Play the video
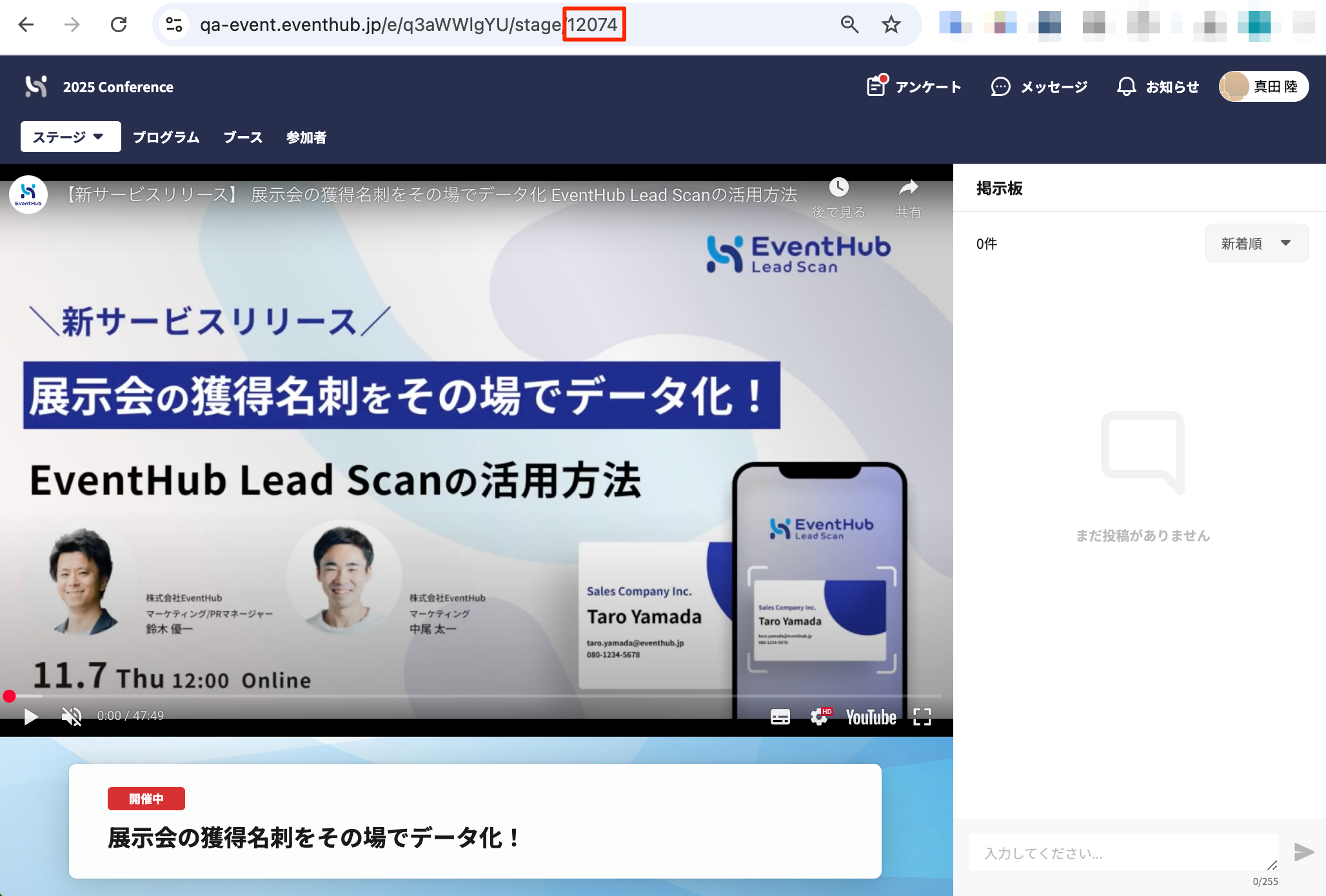Viewport: 1326px width, 896px height. click(x=30, y=716)
